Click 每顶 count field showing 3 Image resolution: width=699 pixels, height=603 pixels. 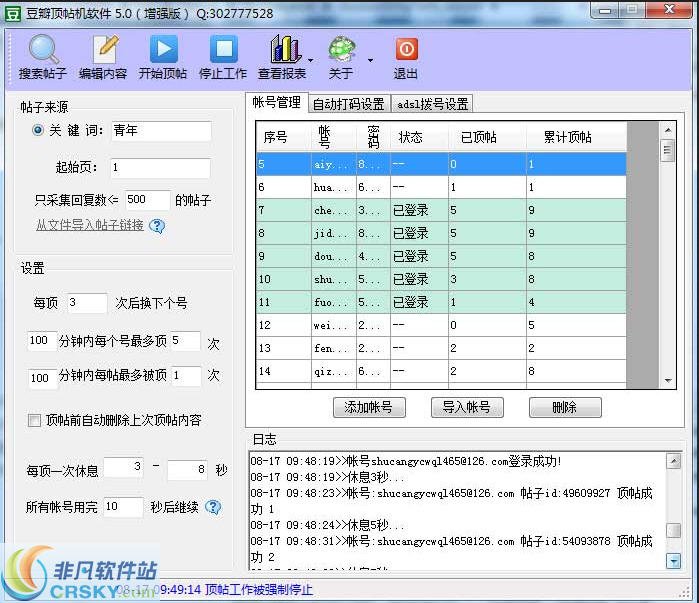(x=87, y=303)
